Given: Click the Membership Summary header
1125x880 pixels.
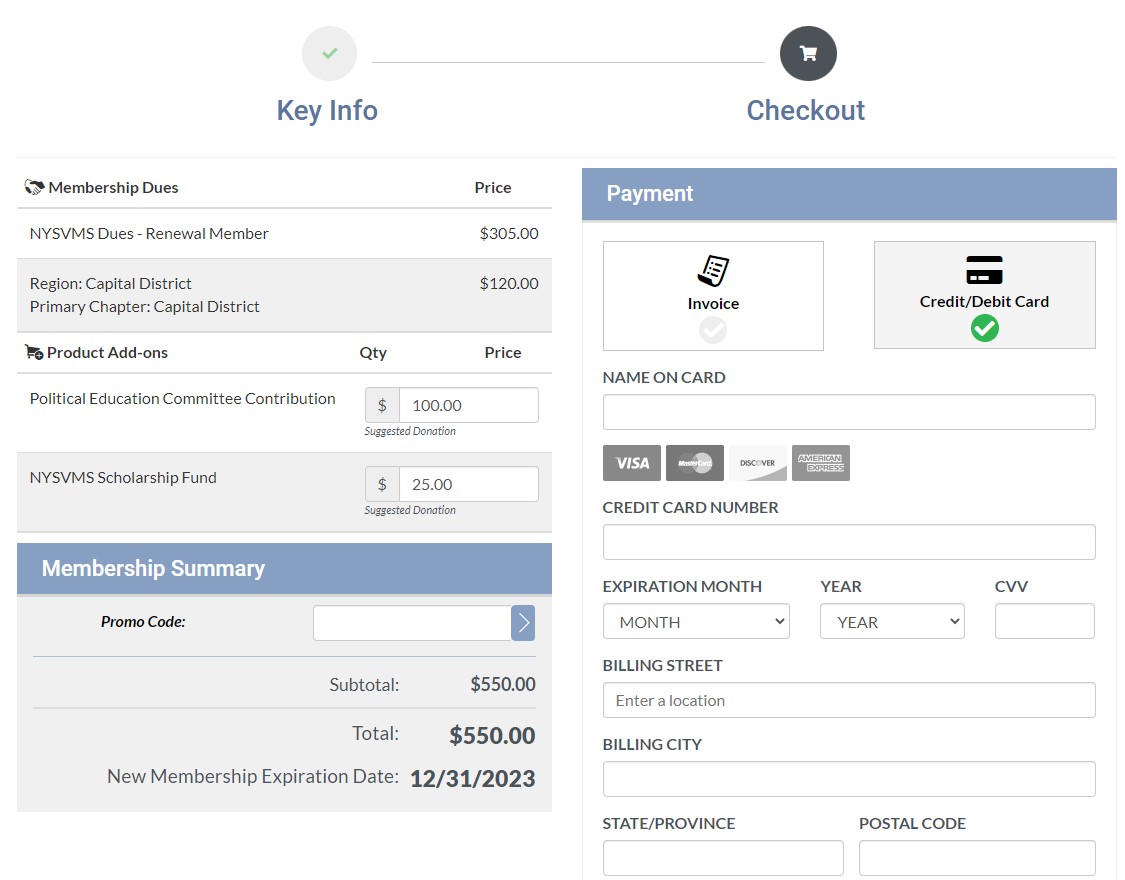Looking at the screenshot, I should 284,569.
